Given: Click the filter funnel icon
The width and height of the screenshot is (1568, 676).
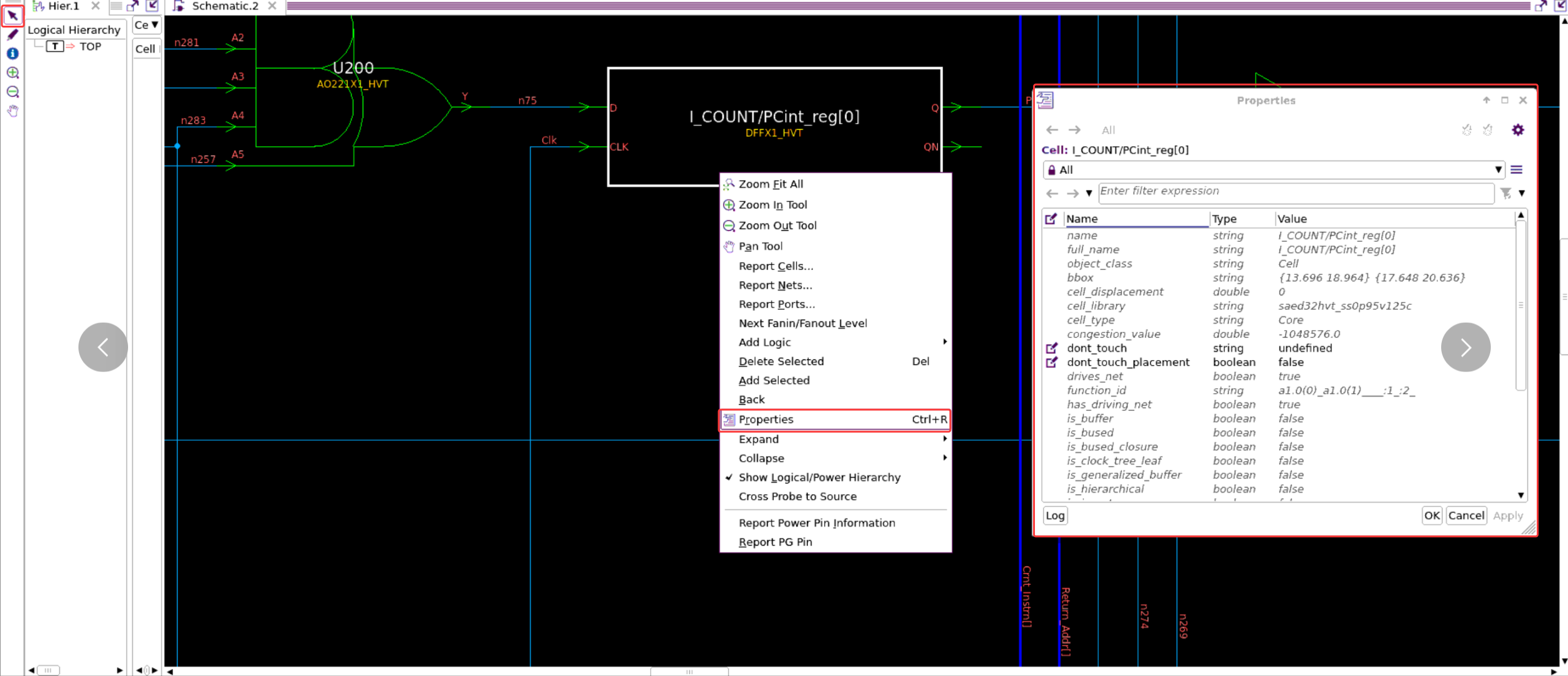Looking at the screenshot, I should point(1506,193).
